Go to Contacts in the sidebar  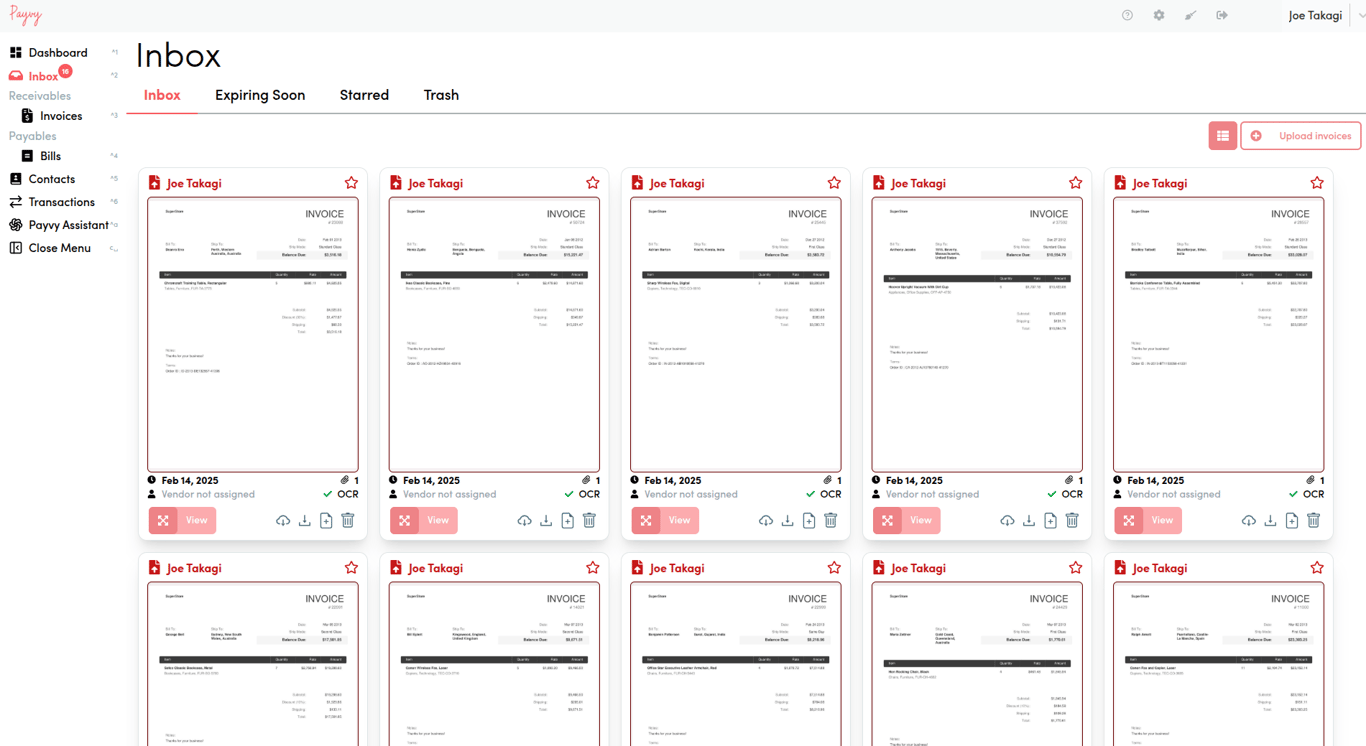pos(52,179)
